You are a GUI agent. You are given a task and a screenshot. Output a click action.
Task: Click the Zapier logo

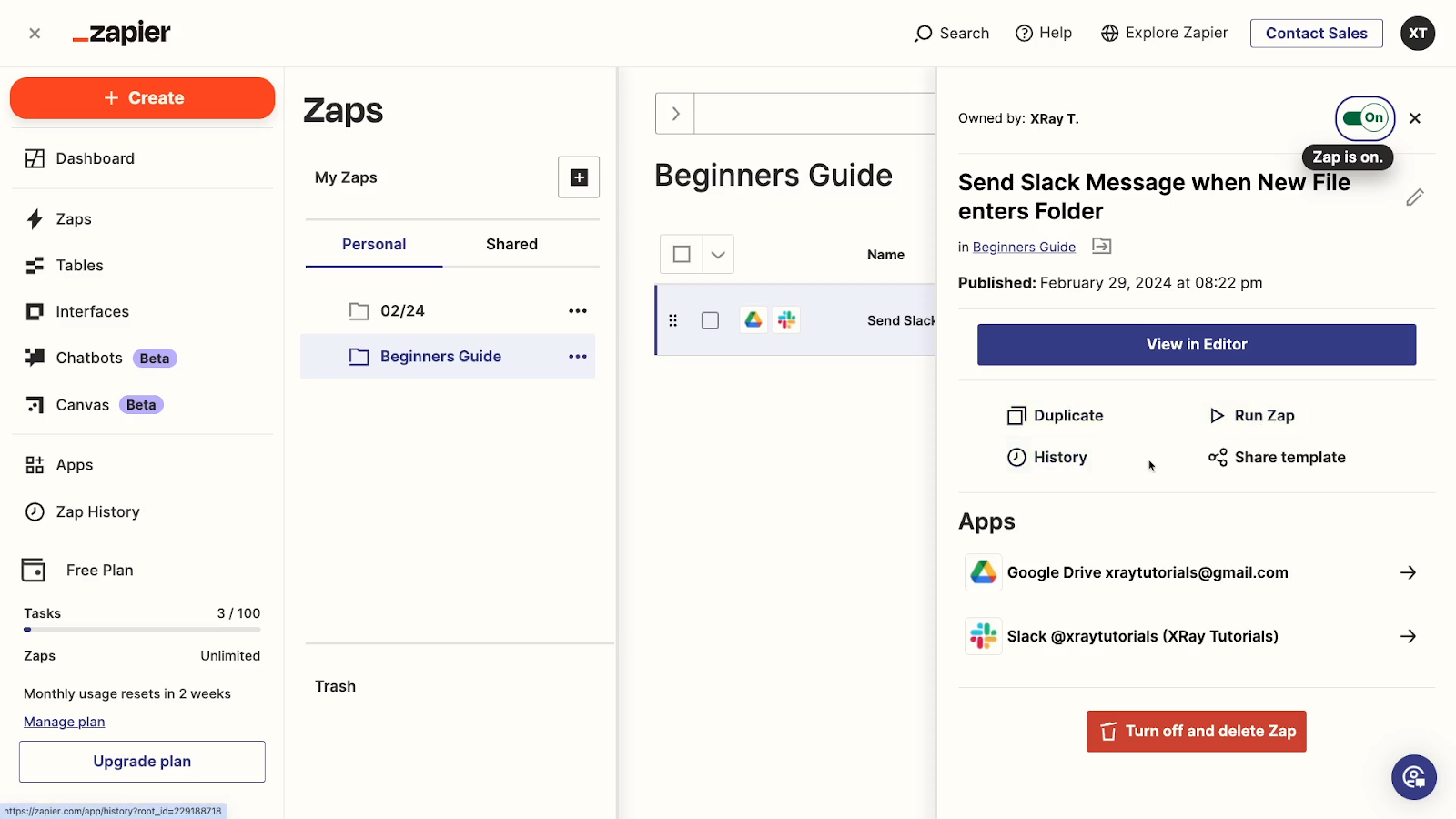(121, 34)
